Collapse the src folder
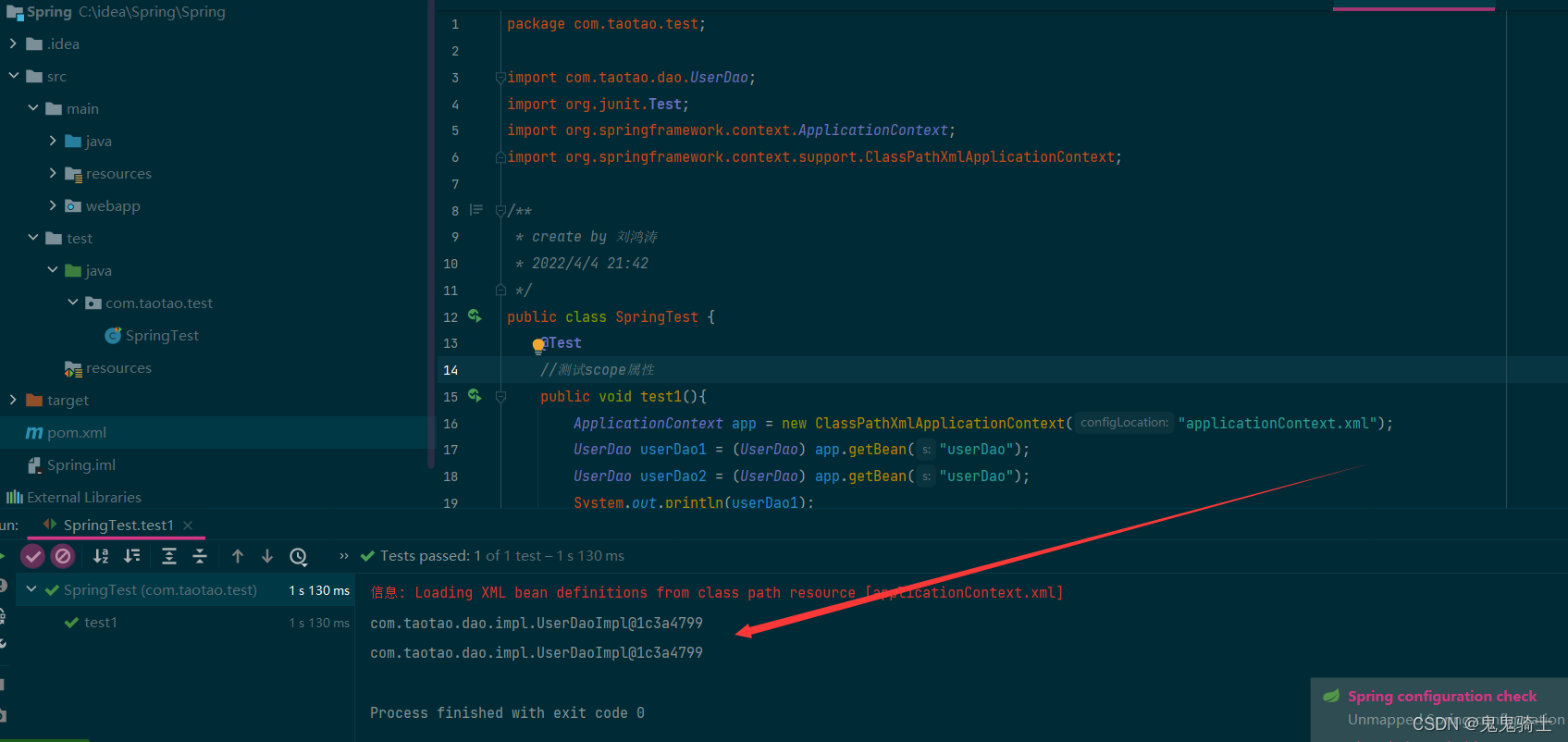The image size is (1568, 742). coord(13,76)
